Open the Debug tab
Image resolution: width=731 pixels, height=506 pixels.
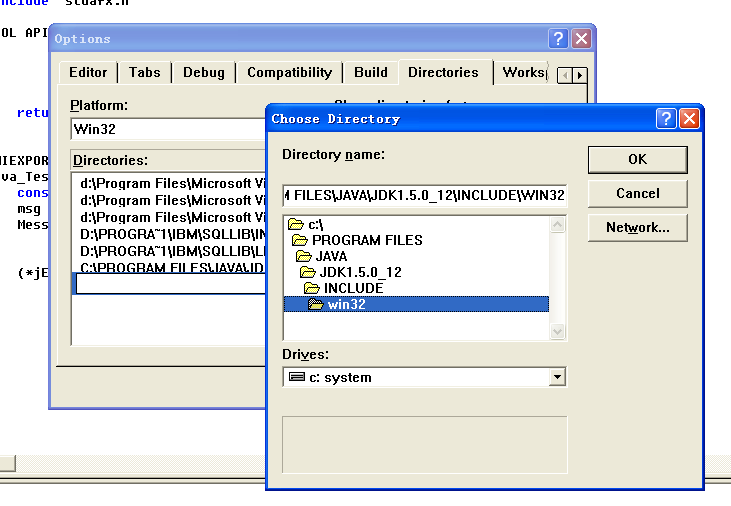coord(204,72)
